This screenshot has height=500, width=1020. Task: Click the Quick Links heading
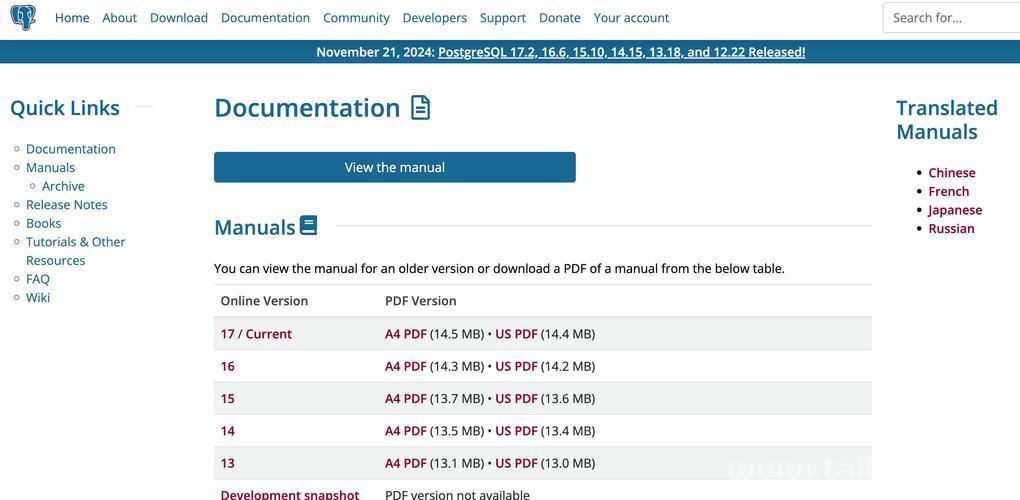(65, 108)
